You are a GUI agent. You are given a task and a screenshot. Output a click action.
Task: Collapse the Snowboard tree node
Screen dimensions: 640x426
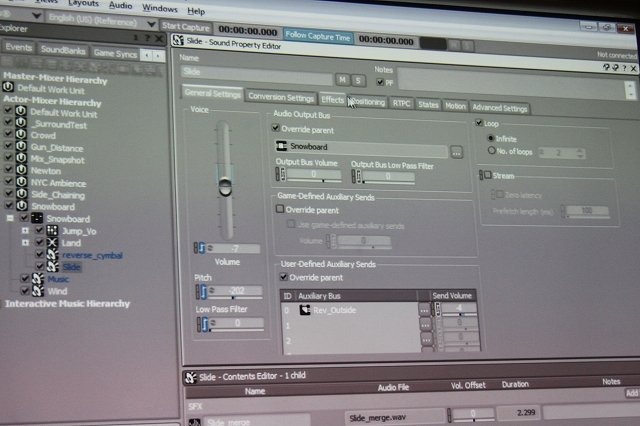point(9,218)
